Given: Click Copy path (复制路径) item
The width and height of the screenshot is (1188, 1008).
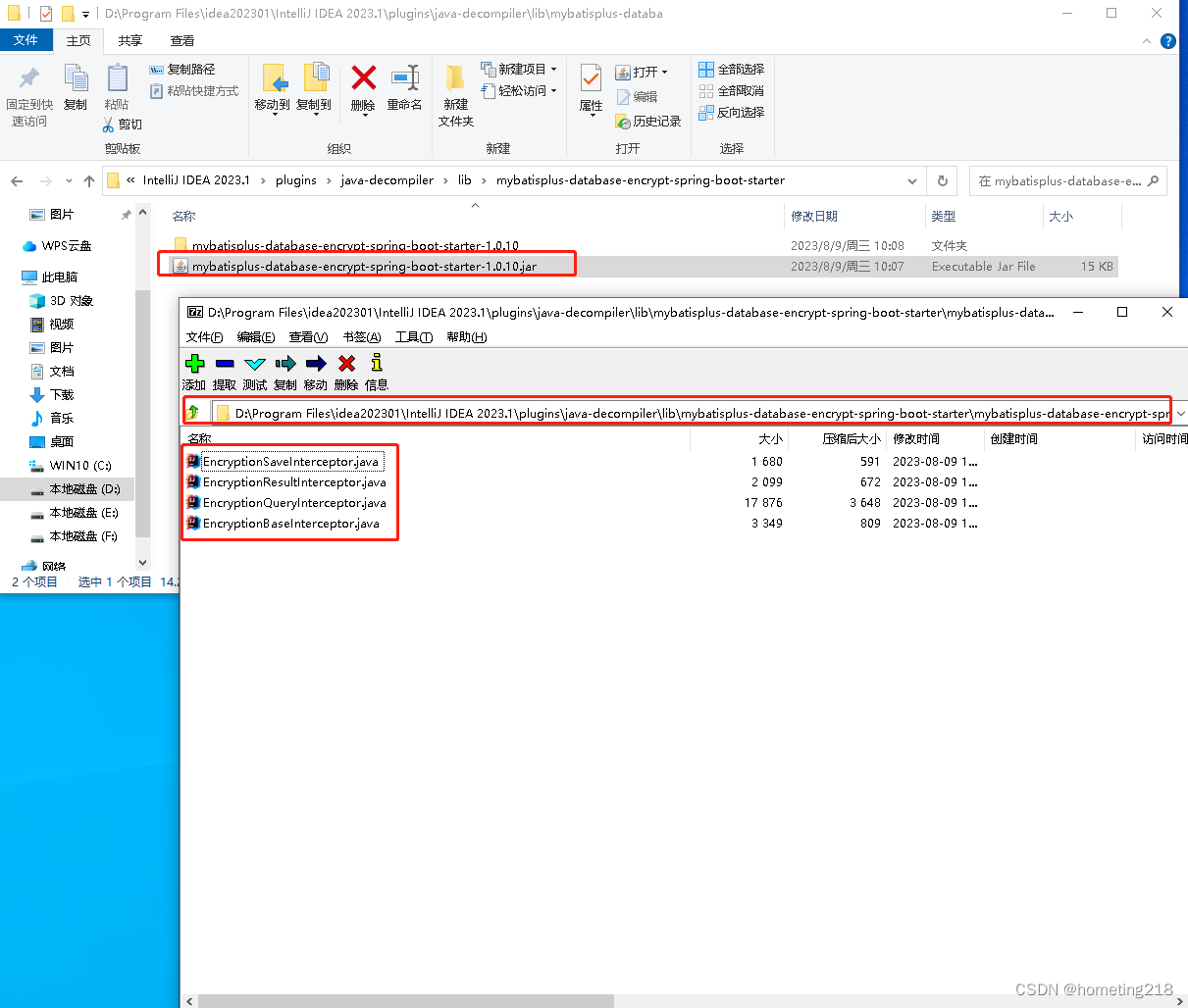Looking at the screenshot, I should tap(182, 70).
